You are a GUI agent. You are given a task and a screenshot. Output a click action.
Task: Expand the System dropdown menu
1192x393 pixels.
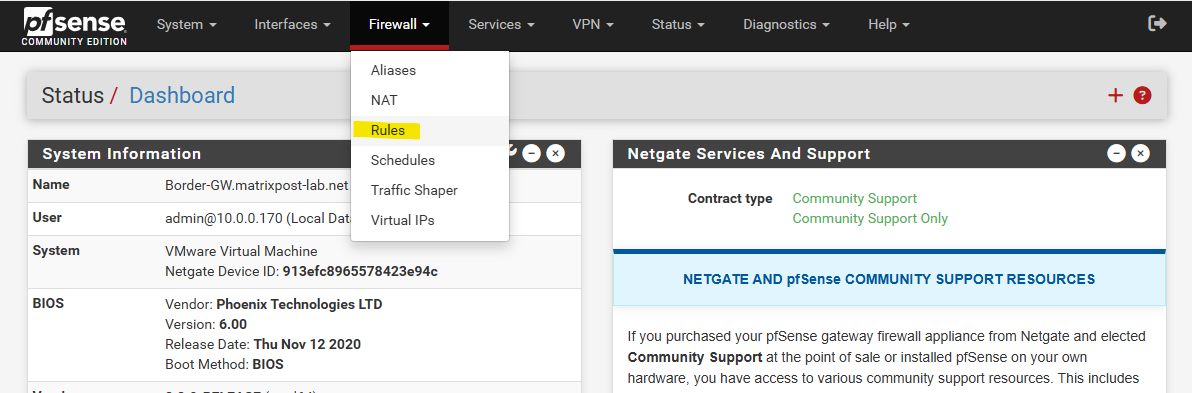pos(187,24)
